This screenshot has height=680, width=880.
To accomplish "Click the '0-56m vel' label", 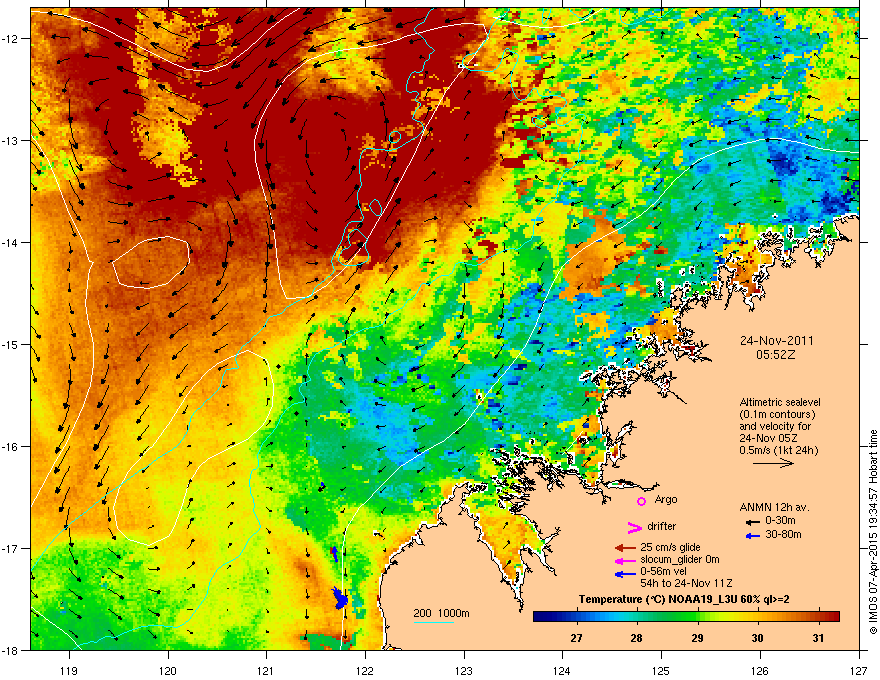I will click(x=663, y=571).
